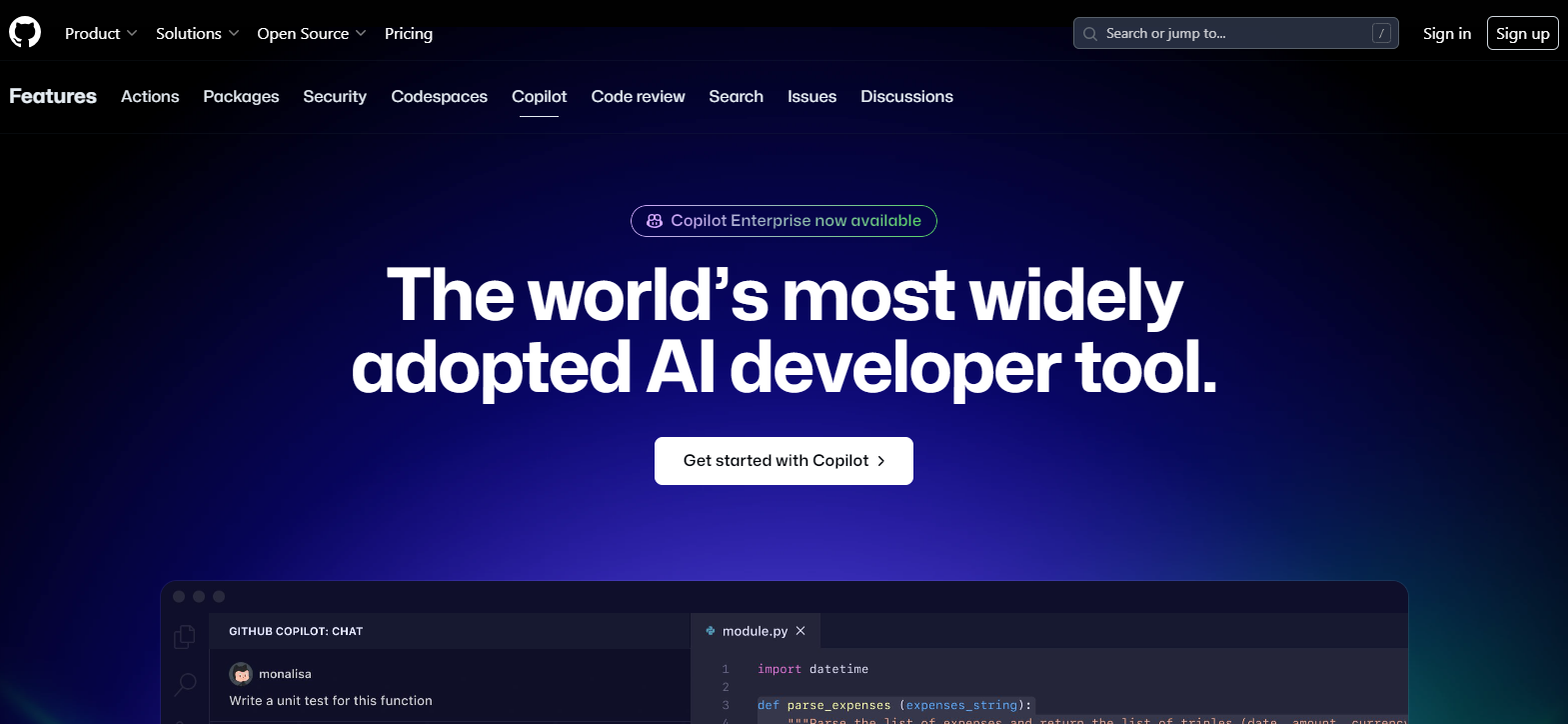The width and height of the screenshot is (1568, 724).
Task: Sign in to GitHub
Action: pos(1447,33)
